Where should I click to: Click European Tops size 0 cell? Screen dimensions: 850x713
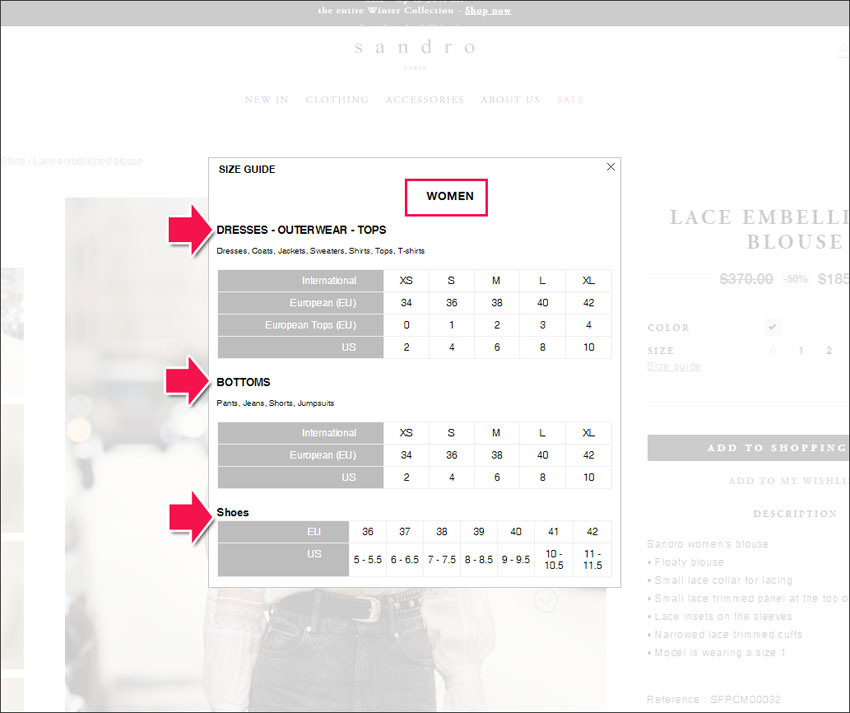click(406, 325)
